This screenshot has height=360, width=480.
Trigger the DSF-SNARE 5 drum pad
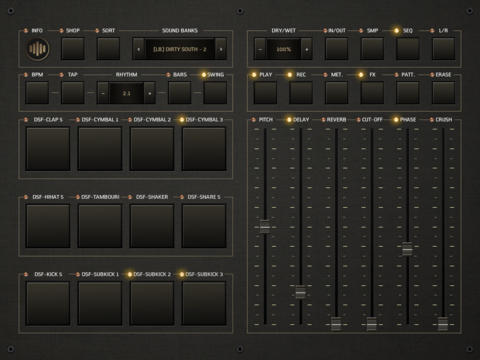pos(204,226)
